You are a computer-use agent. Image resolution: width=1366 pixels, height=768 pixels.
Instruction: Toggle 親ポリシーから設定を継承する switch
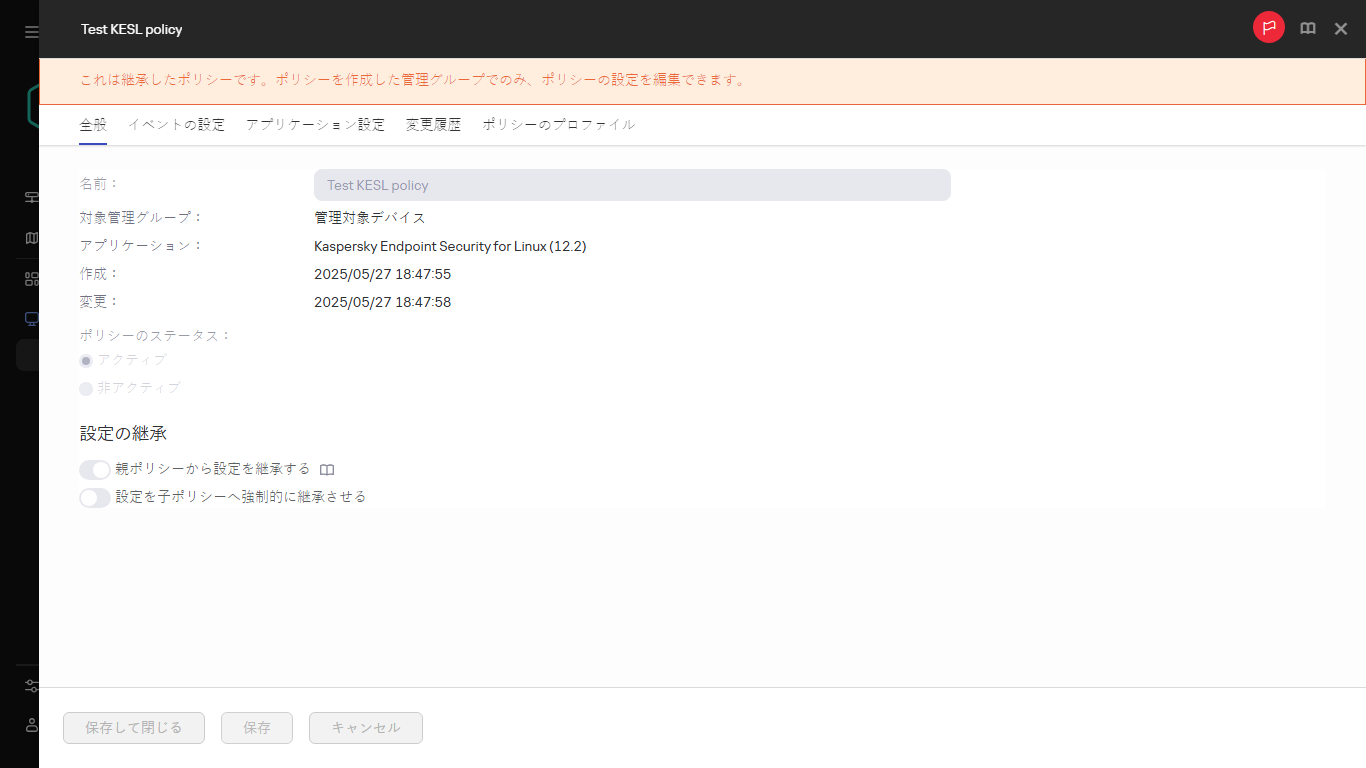click(95, 469)
